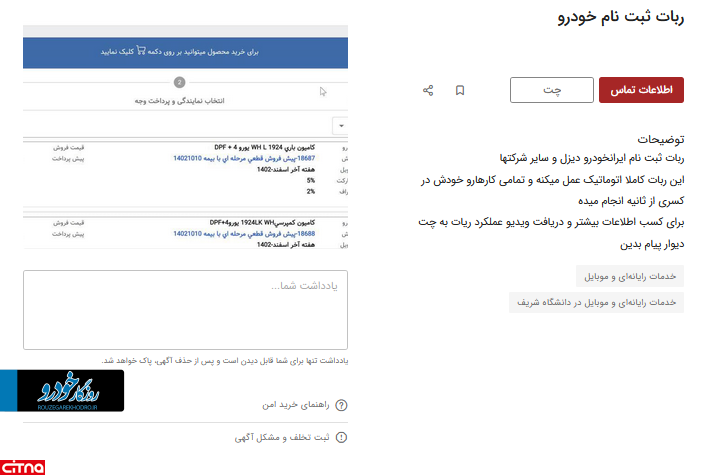703x475 pixels.
Task: Click the ad title ربات ثبت نام خودرو
Action: [x=621, y=20]
